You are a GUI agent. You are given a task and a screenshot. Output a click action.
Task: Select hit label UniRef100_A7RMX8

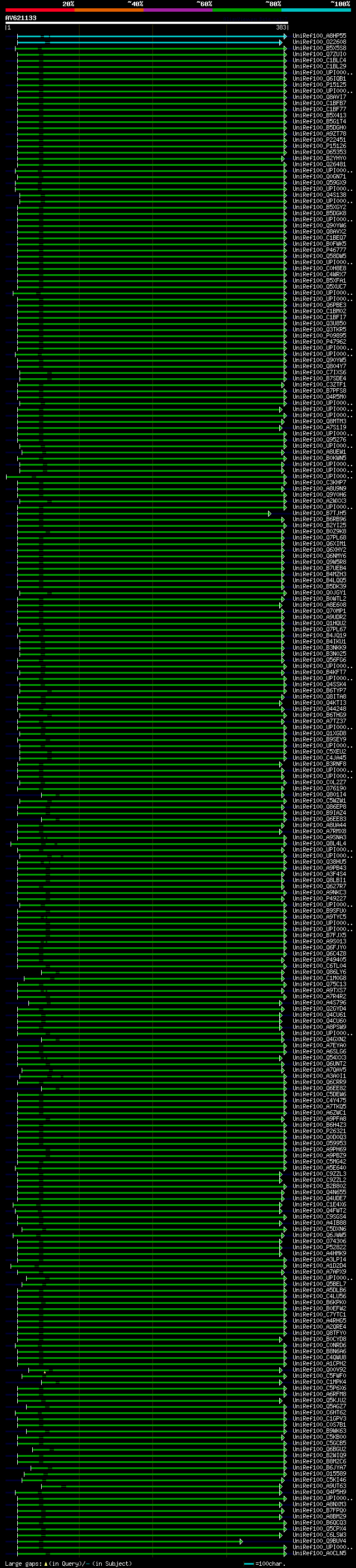coord(319,831)
